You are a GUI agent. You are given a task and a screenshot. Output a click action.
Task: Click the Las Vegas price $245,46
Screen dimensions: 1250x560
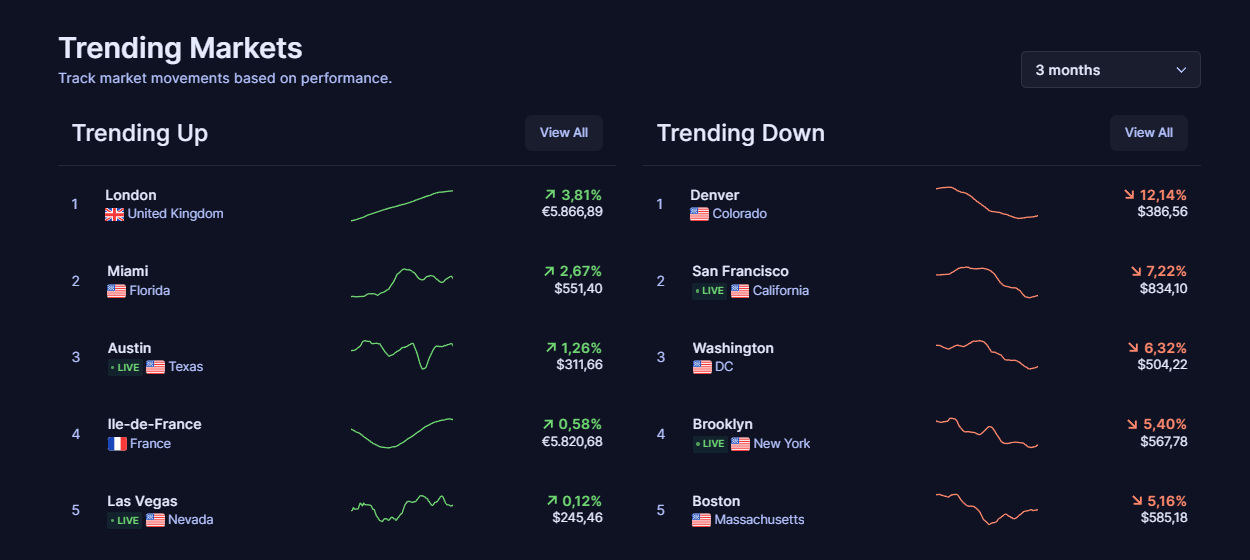point(578,518)
